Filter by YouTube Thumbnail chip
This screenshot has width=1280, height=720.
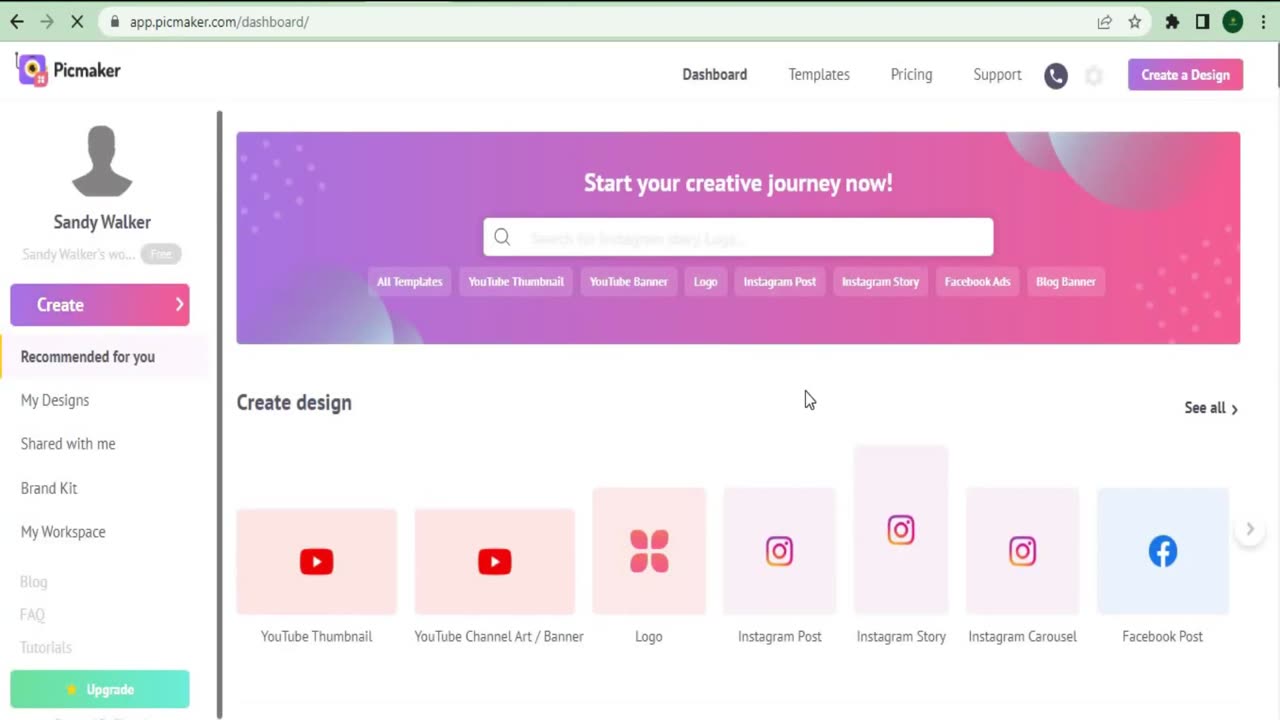coord(516,282)
